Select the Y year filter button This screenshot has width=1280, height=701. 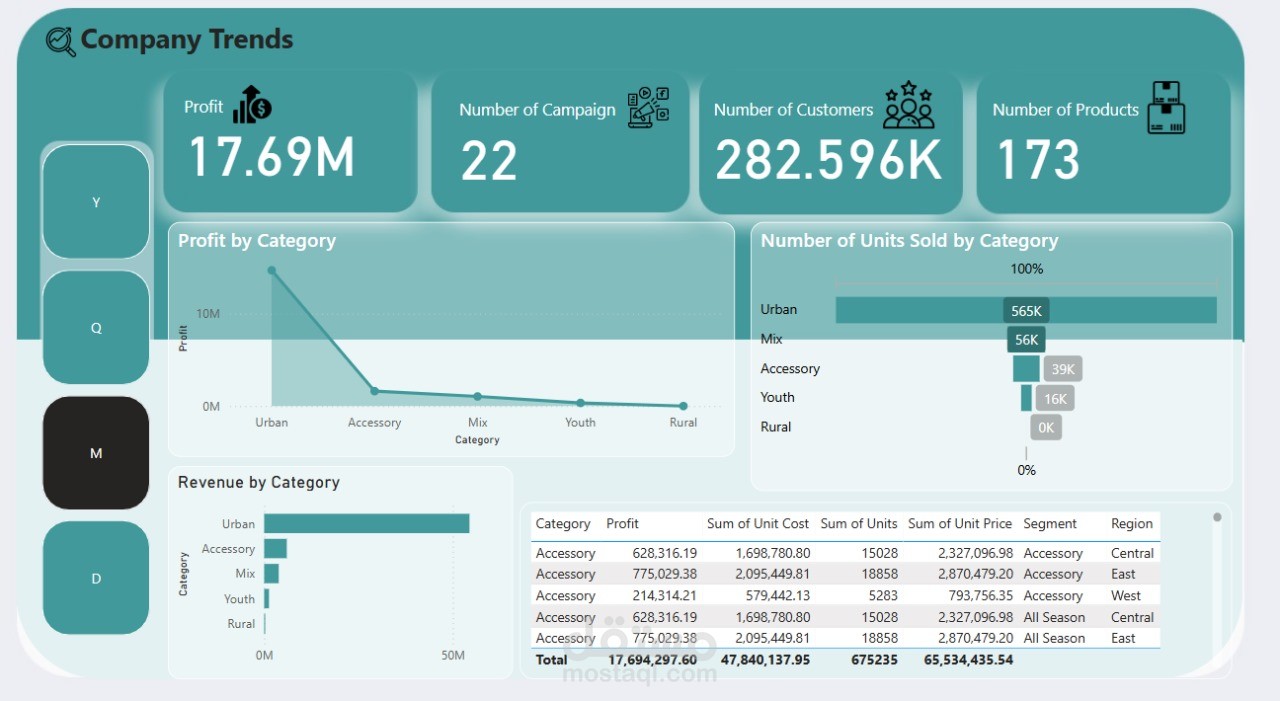[96, 202]
